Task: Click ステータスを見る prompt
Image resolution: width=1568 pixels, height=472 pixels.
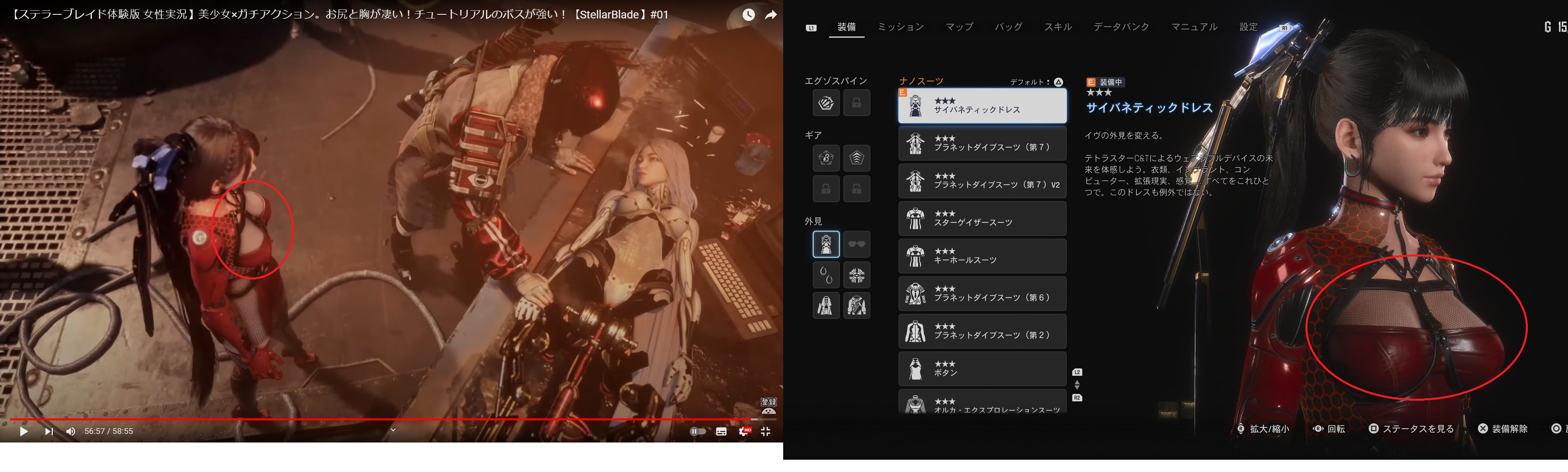Action: click(1412, 429)
